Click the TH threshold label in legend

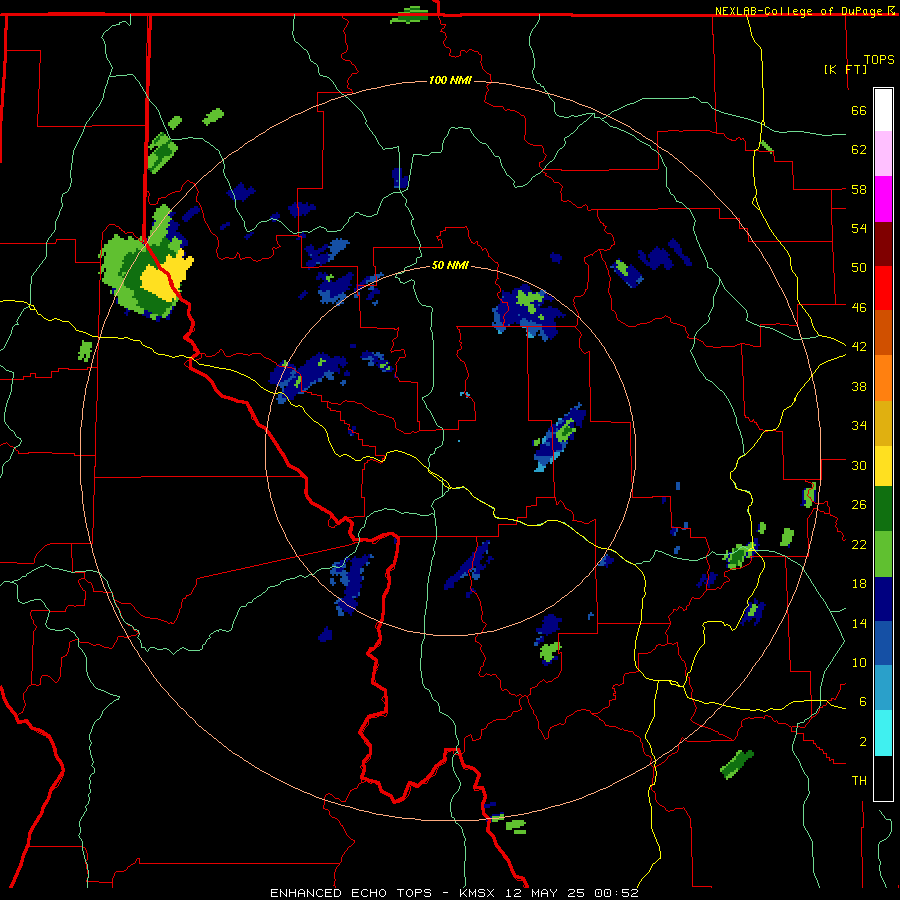[x=859, y=781]
